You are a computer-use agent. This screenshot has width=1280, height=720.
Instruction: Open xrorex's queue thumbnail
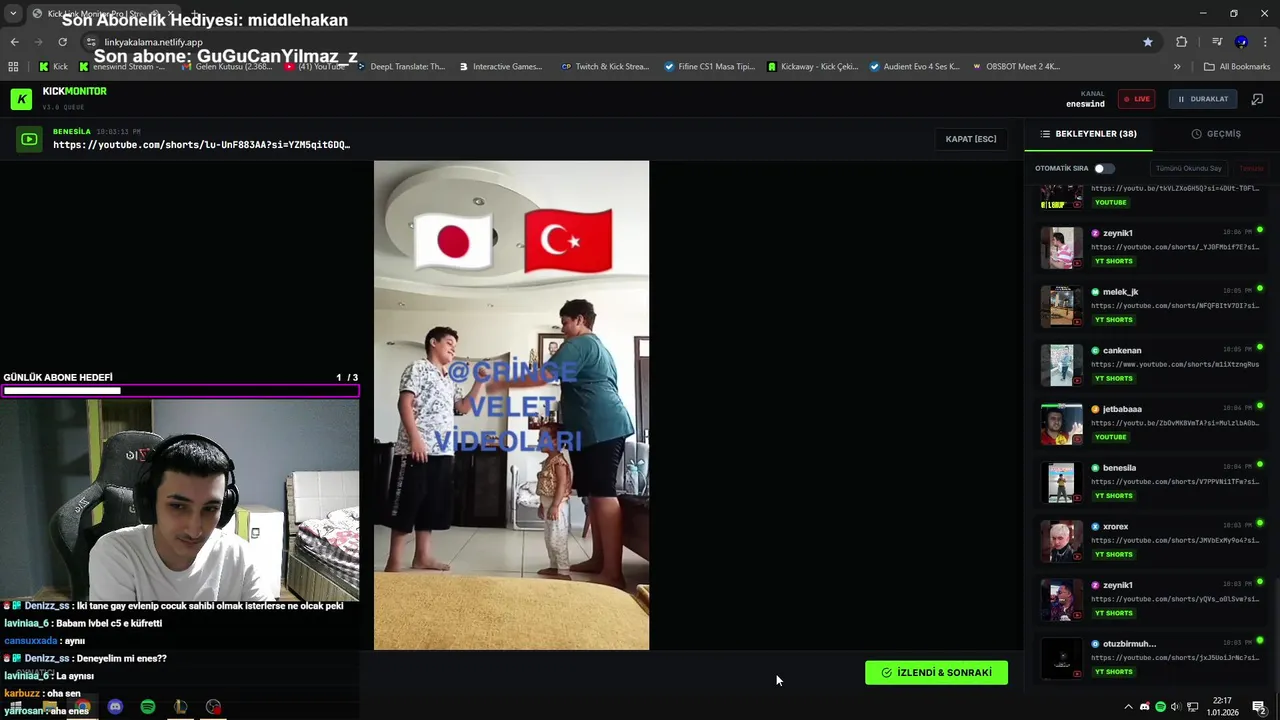coord(1061,541)
